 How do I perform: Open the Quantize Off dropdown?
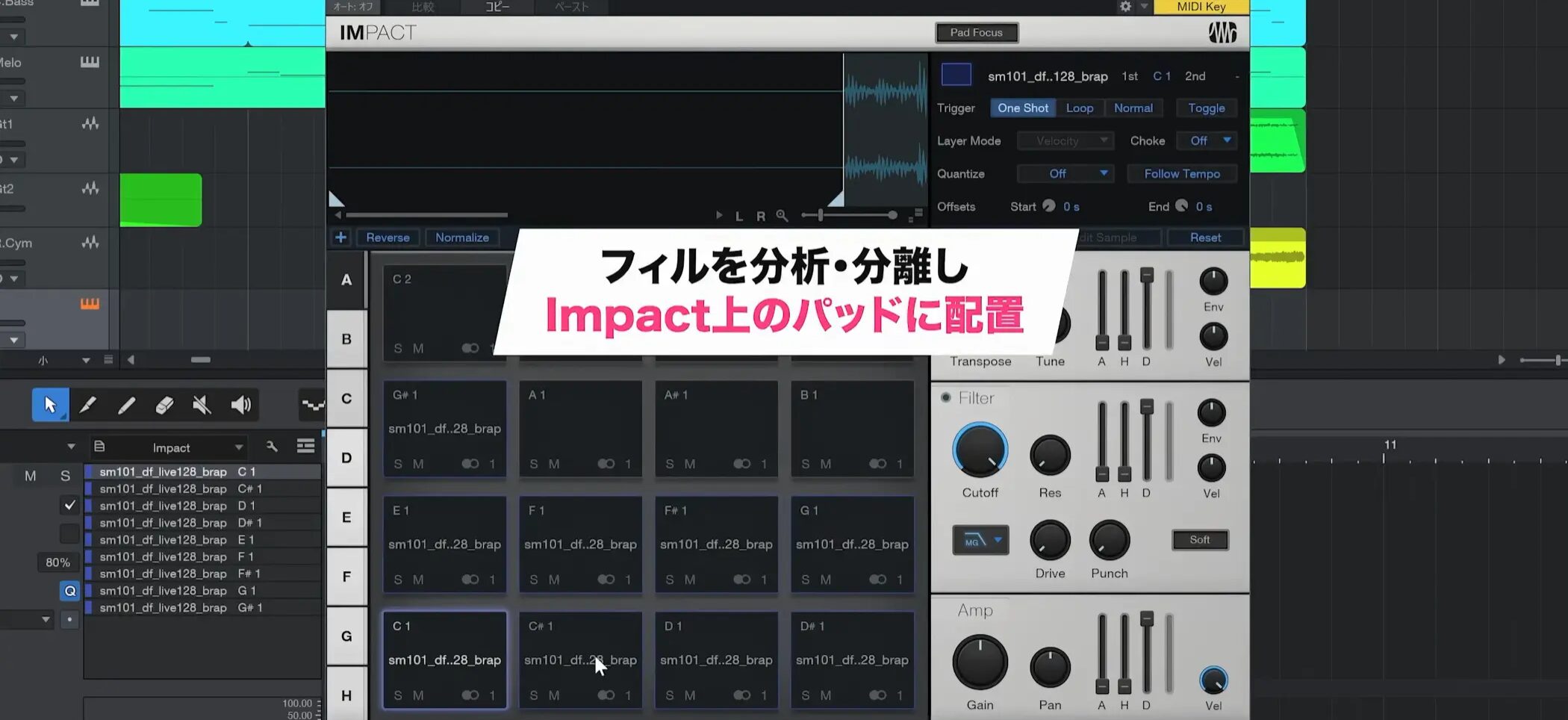pyautogui.click(x=1065, y=173)
